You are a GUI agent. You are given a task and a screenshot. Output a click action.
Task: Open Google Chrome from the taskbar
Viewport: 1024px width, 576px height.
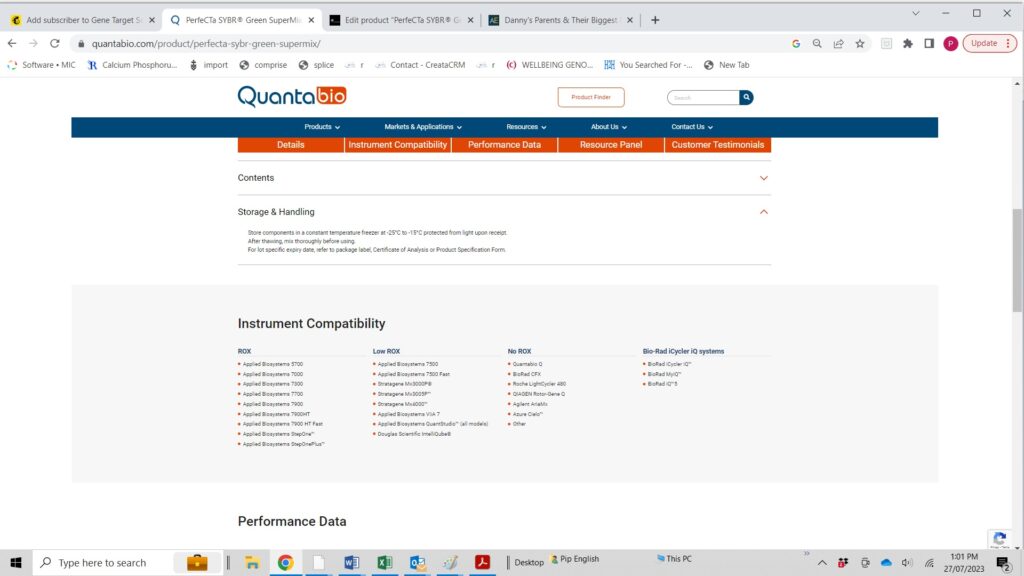(285, 562)
